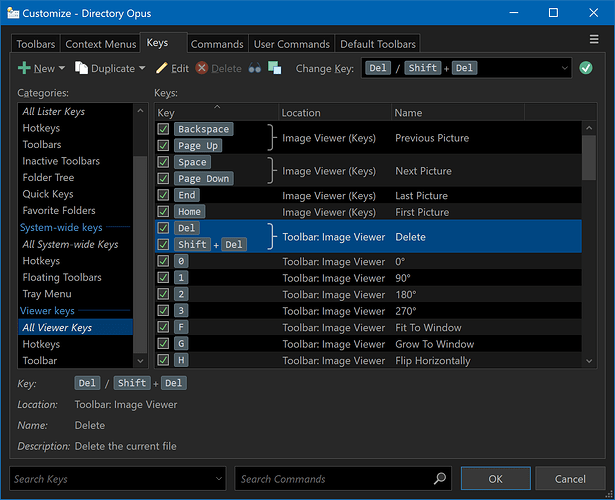Switch to the Commands tab
The height and width of the screenshot is (500, 615).
pyautogui.click(x=217, y=44)
